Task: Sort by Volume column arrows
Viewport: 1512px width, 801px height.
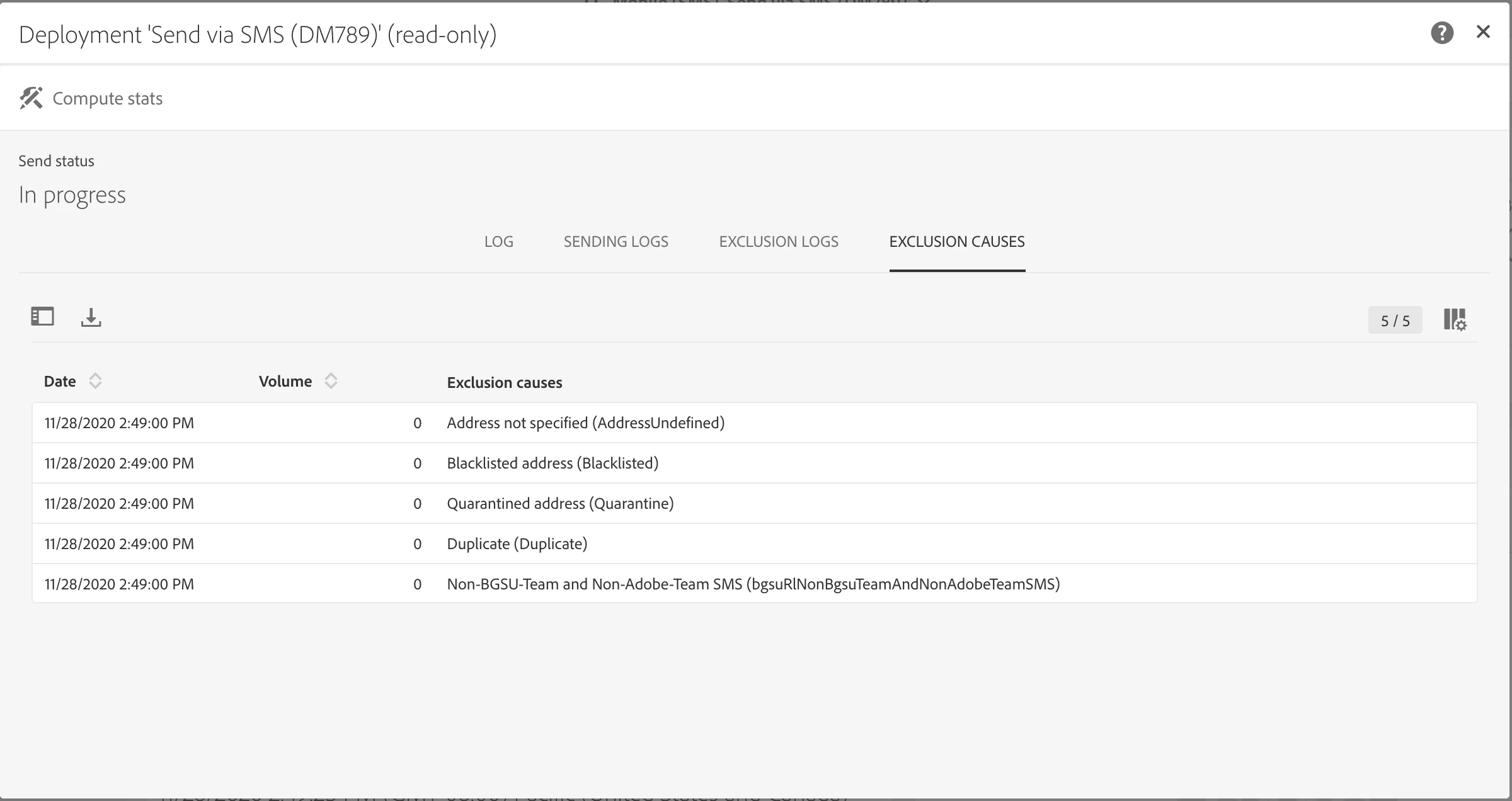Action: click(x=331, y=381)
